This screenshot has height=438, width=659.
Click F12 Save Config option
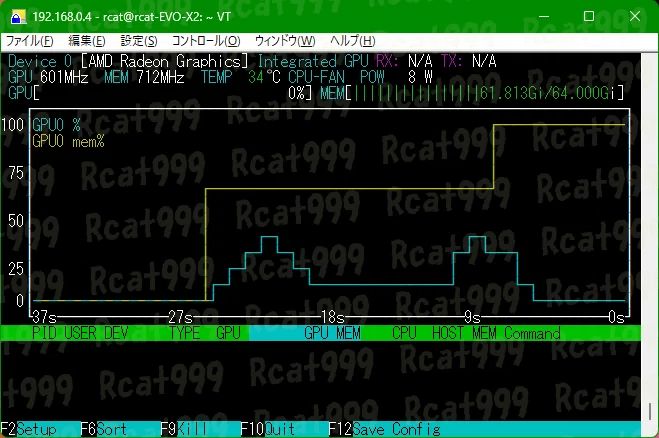385,429
